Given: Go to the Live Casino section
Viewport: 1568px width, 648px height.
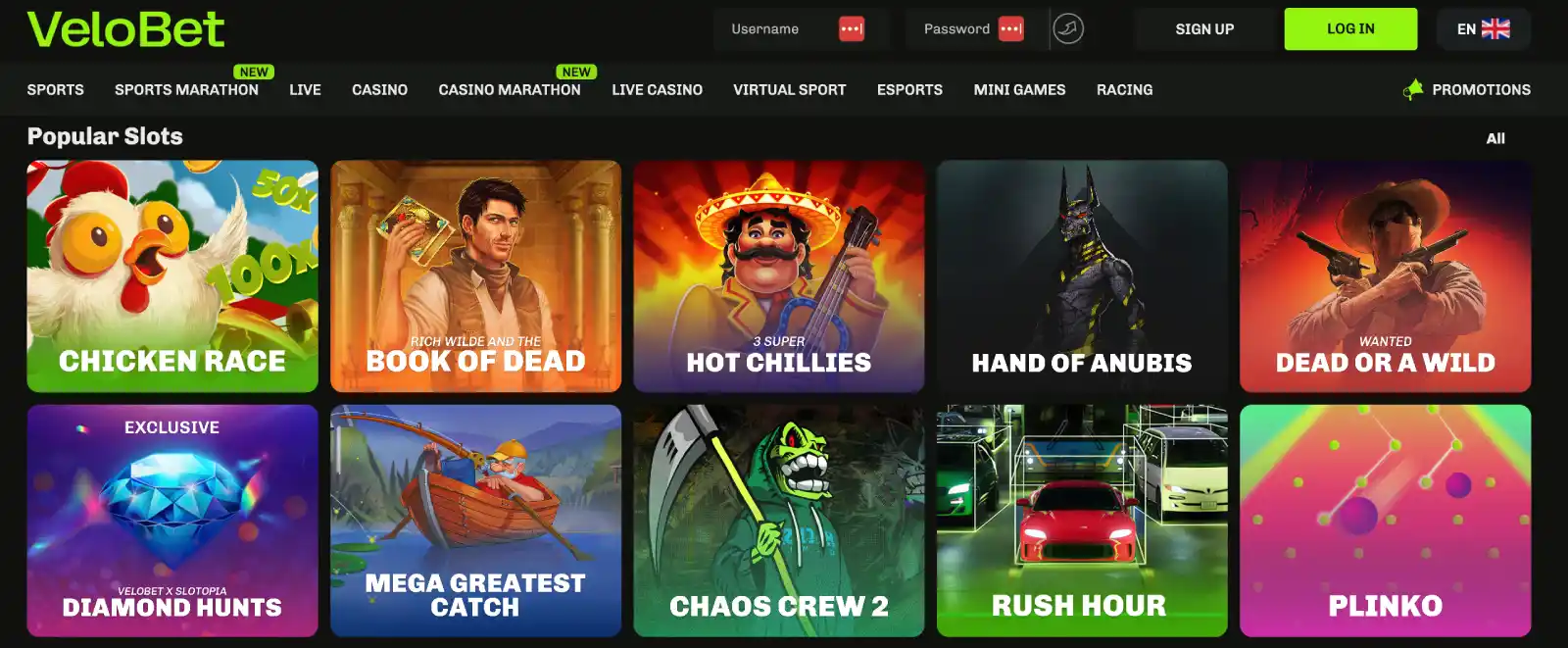Looking at the screenshot, I should (657, 89).
